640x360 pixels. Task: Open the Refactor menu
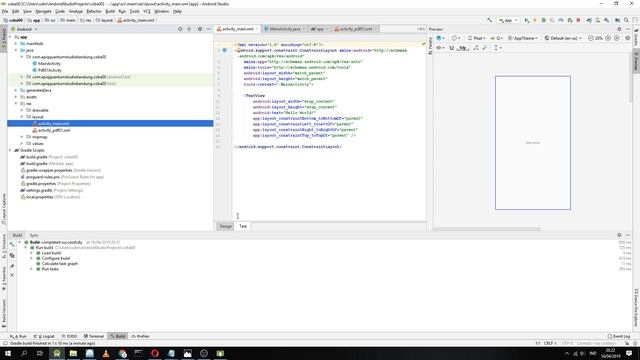[93, 11]
